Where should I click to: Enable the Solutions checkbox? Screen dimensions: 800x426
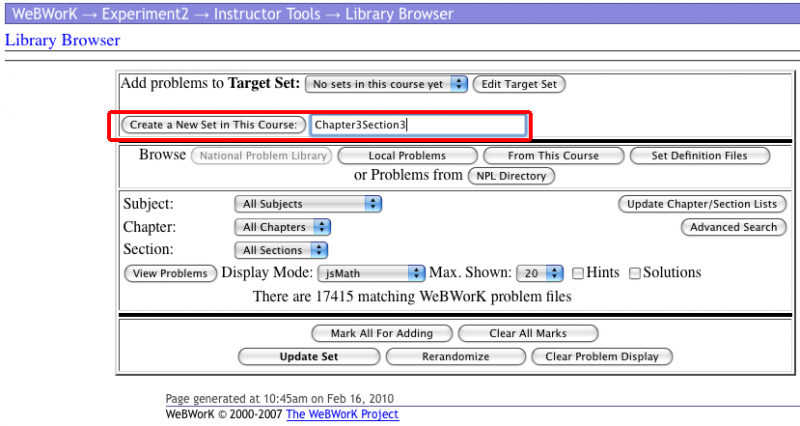point(635,273)
